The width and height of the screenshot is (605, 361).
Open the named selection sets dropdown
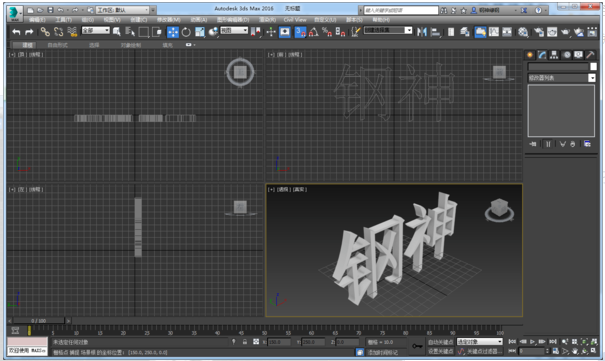pyautogui.click(x=388, y=30)
